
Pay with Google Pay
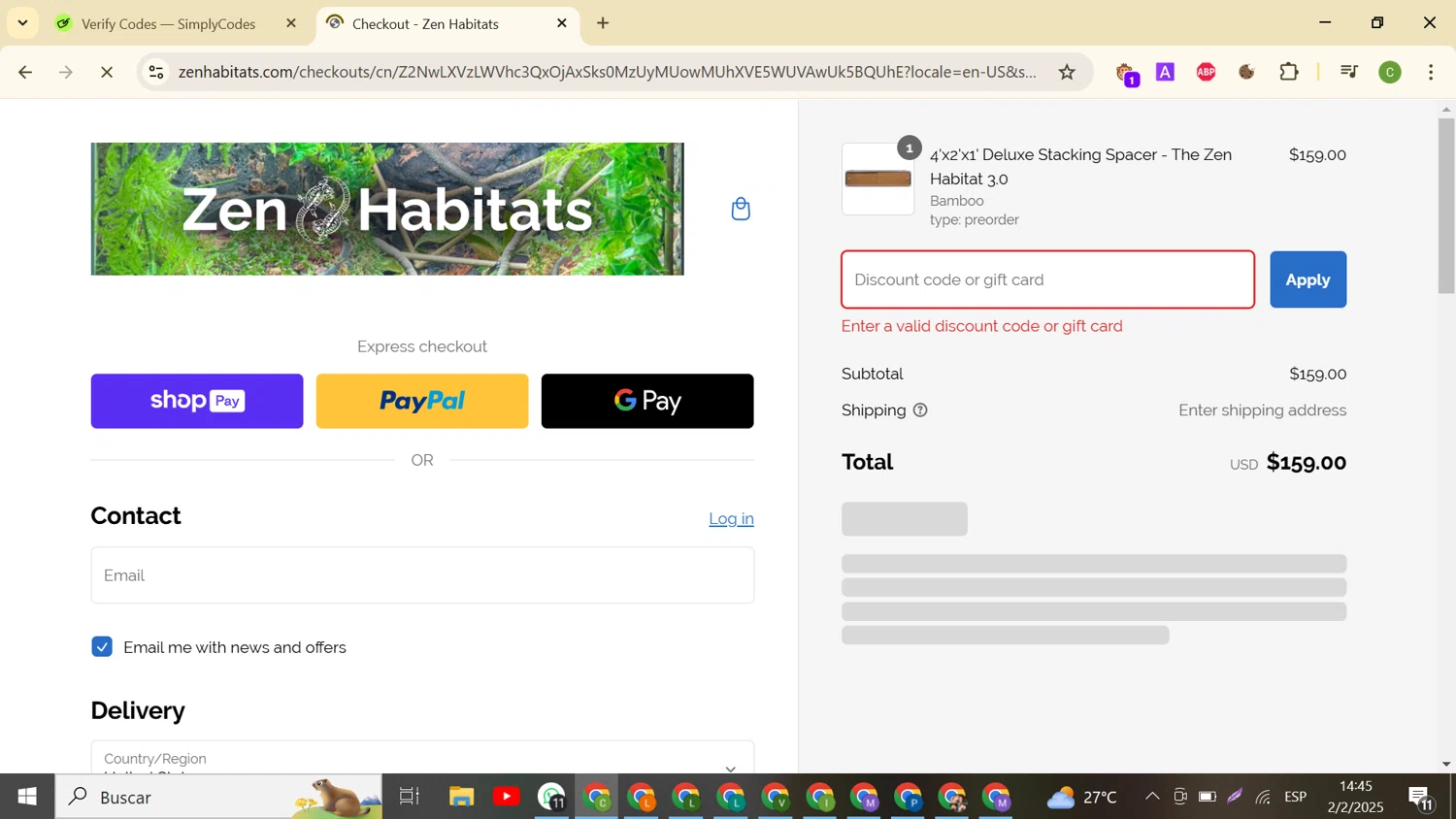(x=647, y=401)
